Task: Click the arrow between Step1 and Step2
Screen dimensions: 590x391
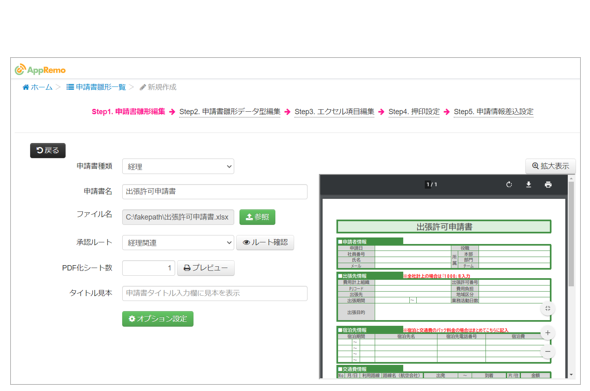Action: 172,112
